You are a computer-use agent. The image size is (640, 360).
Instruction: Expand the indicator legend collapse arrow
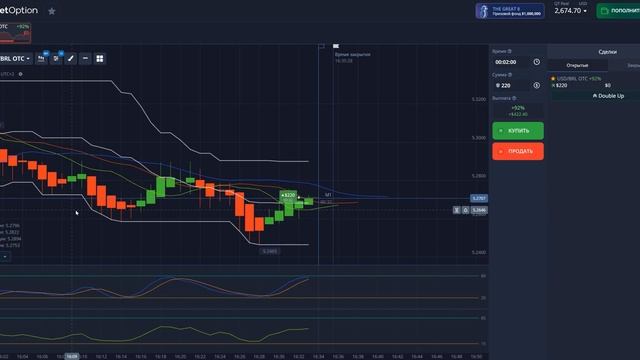pos(5,257)
